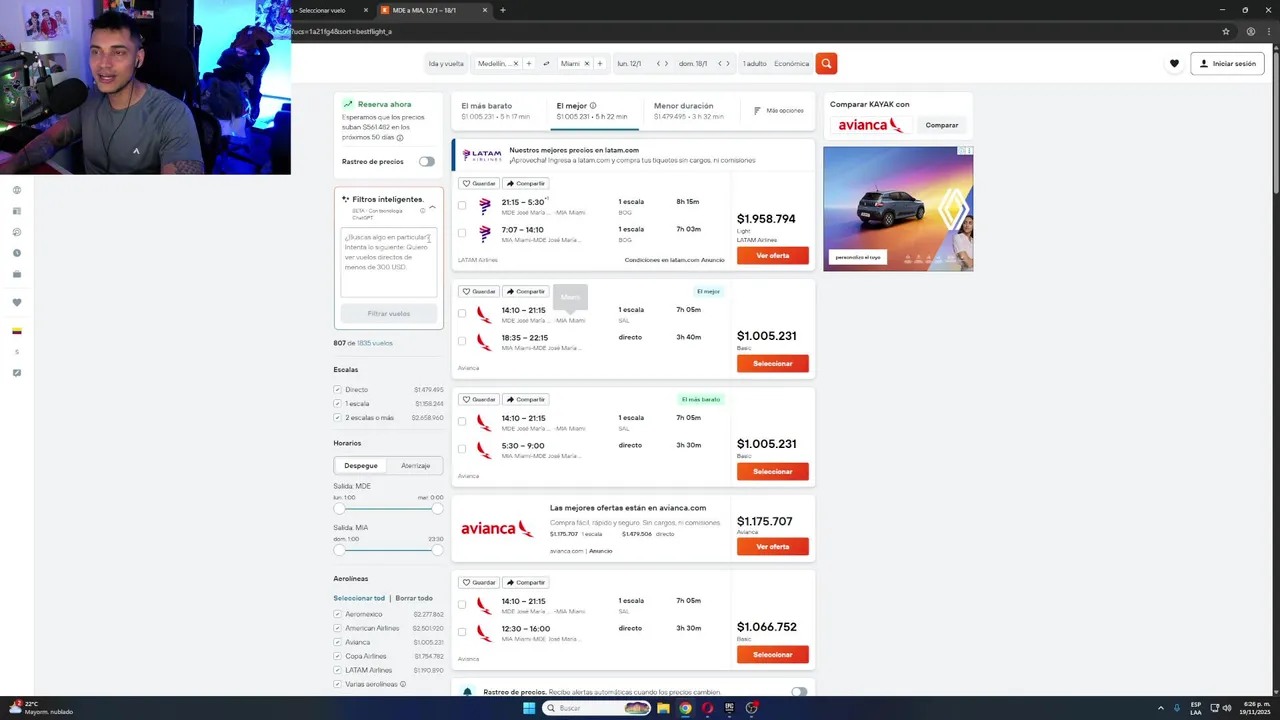Image resolution: width=1280 pixels, height=720 pixels.
Task: Select El más barato sort tab
Action: (x=498, y=110)
